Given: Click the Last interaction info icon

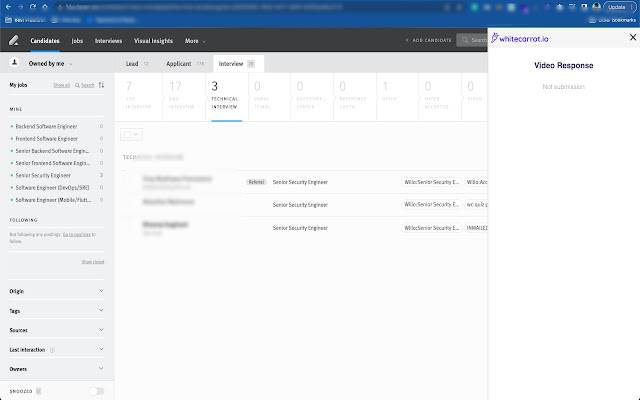Looking at the screenshot, I should [52, 350].
